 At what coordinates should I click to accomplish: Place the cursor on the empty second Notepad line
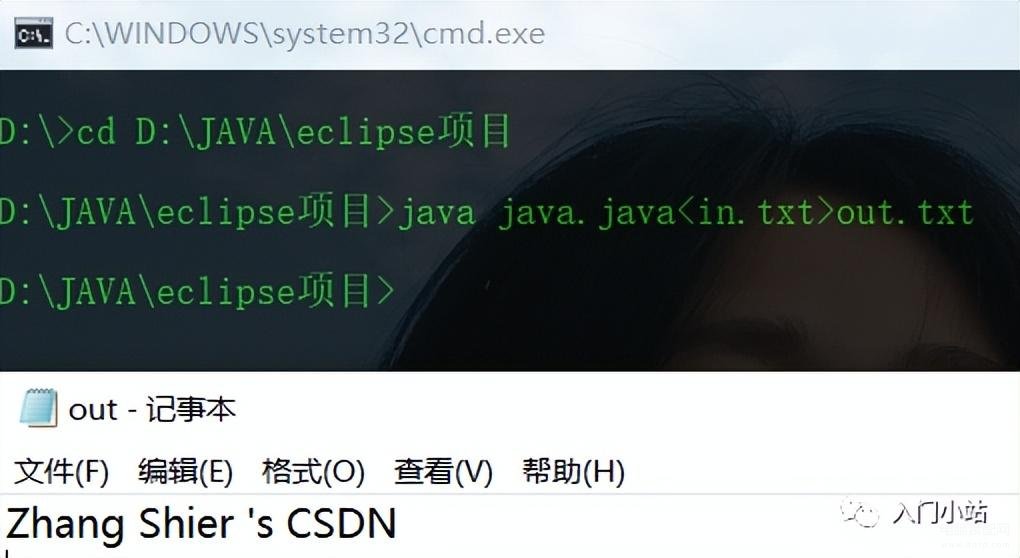click(510, 553)
